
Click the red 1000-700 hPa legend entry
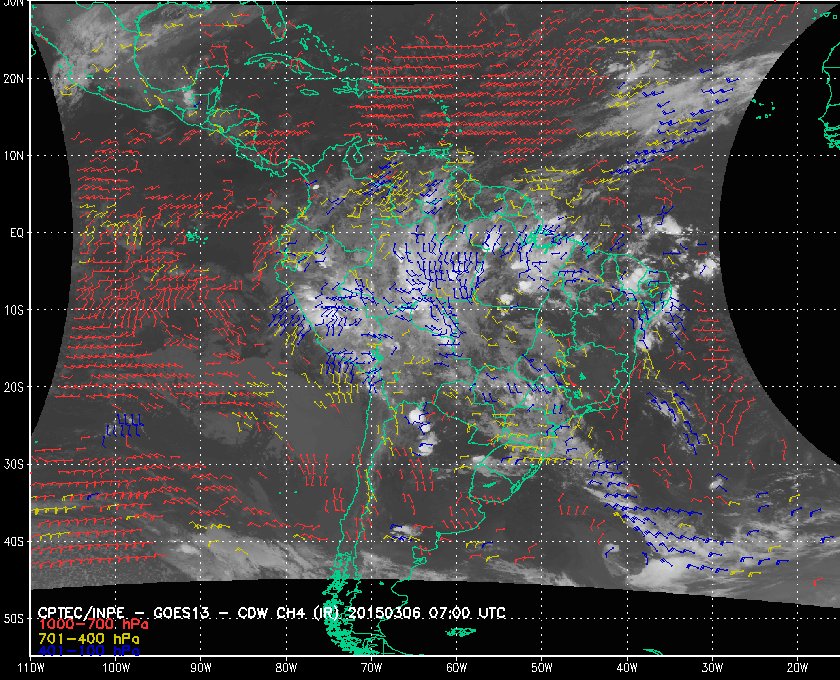93,625
